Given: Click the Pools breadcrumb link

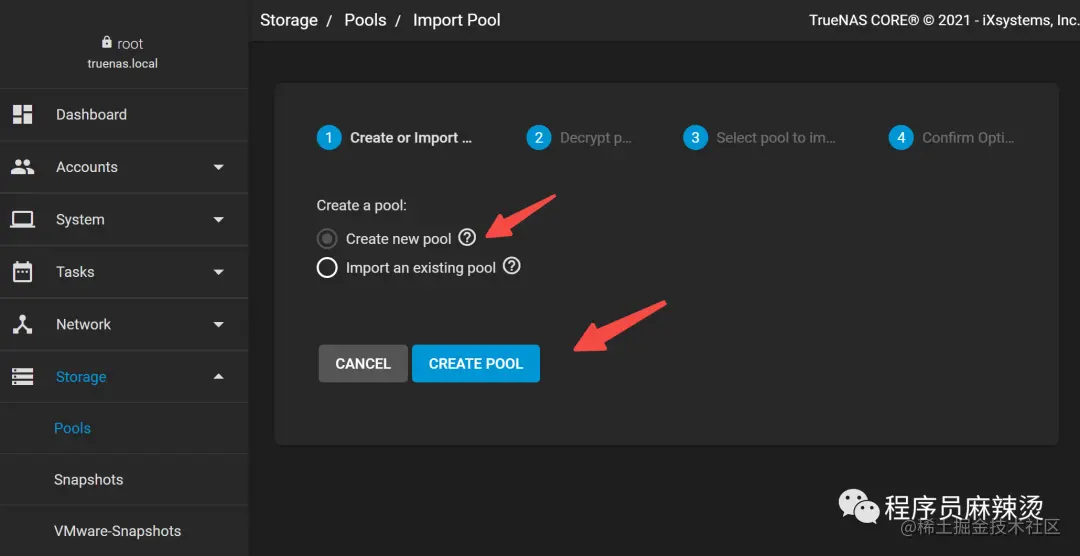Looking at the screenshot, I should (365, 20).
